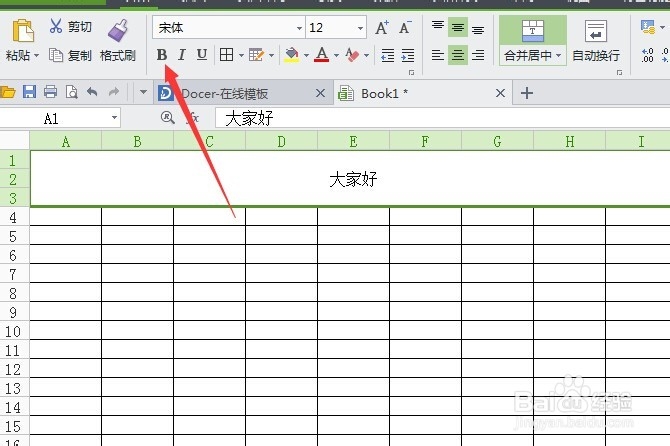
Task: Click the clear formatting eraser icon
Action: click(x=352, y=55)
